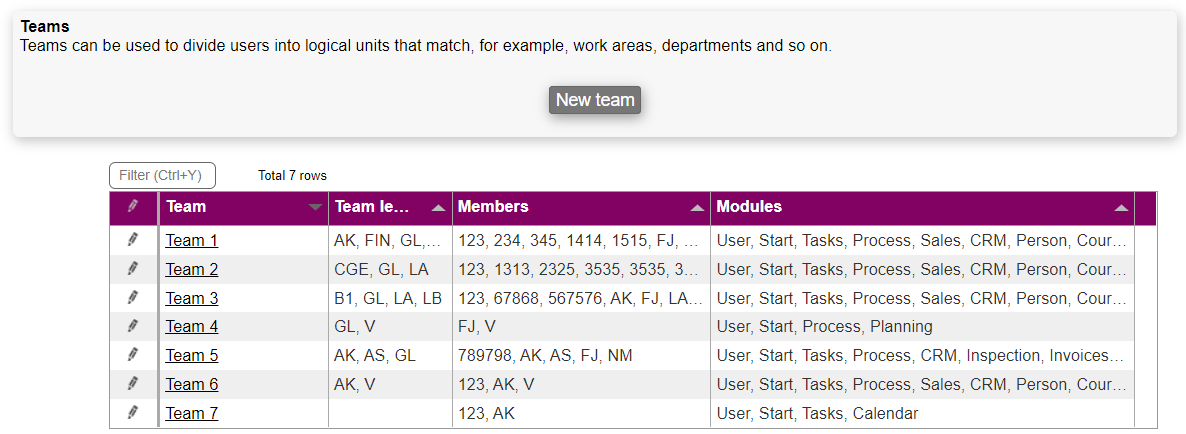1186x434 pixels.
Task: Open the Team 5 link
Action: click(192, 356)
